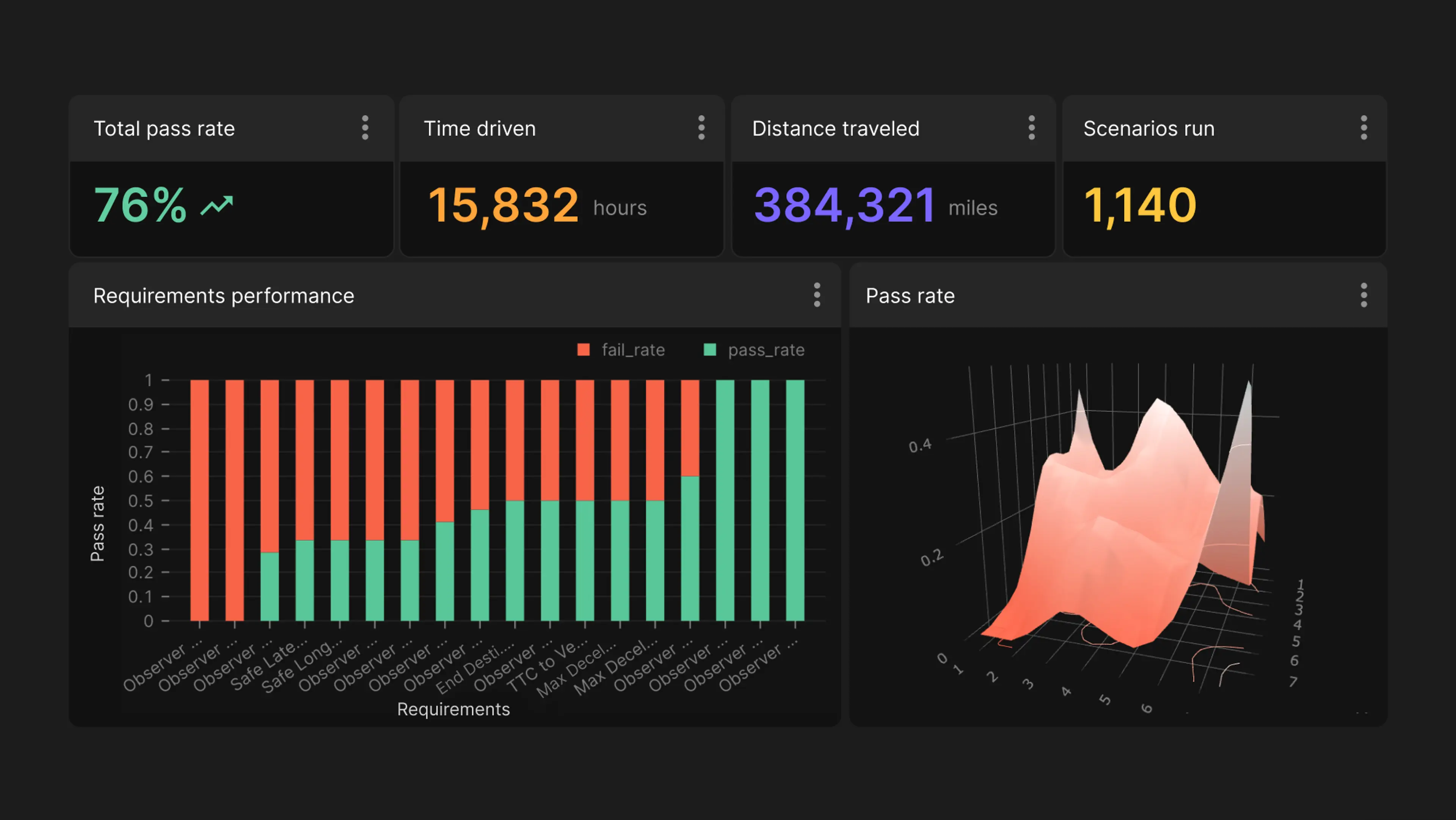Select the last fully green bar
Viewport: 1456px width, 820px height.
[795, 500]
